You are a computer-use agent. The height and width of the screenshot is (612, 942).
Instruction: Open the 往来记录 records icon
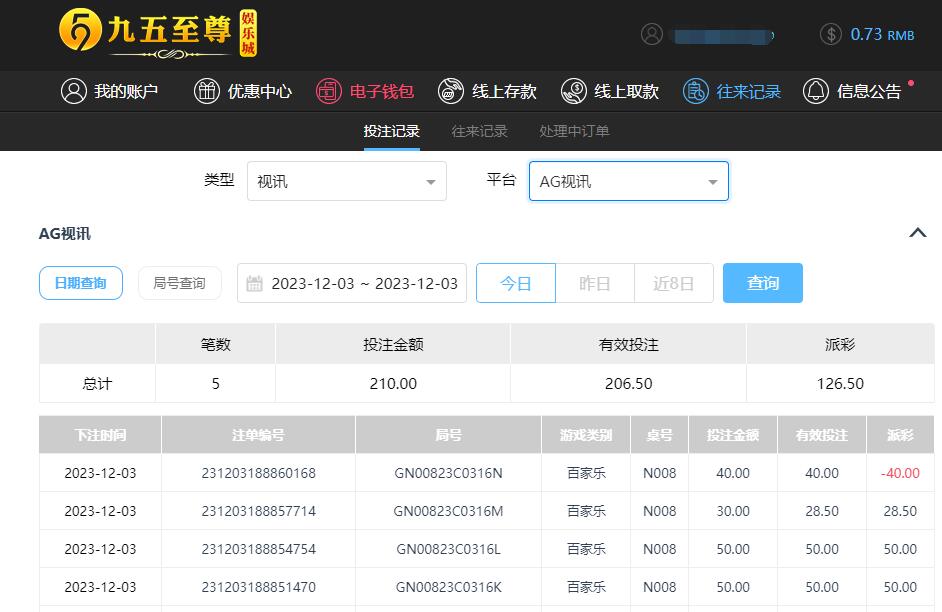(x=696, y=91)
